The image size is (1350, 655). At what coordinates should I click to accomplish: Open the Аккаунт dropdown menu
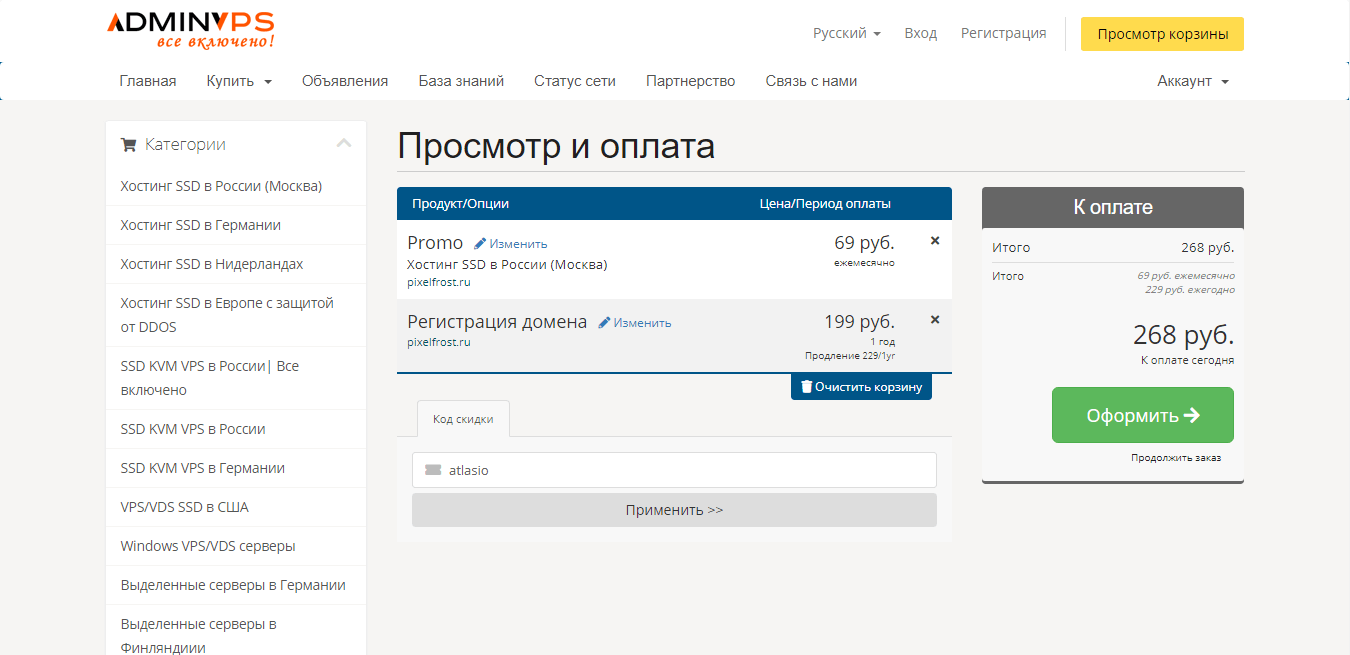click(1192, 81)
